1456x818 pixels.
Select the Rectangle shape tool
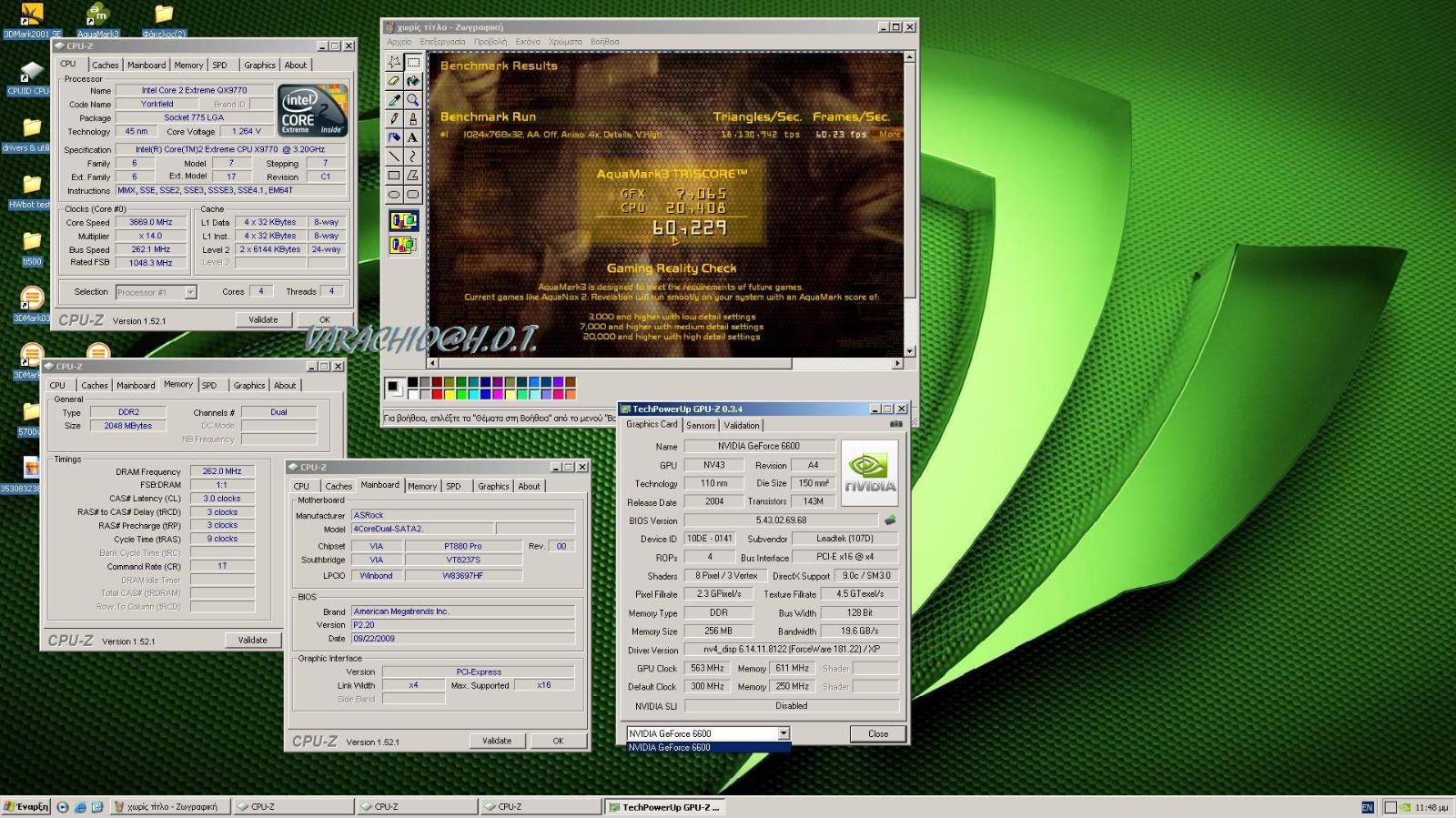tap(394, 176)
